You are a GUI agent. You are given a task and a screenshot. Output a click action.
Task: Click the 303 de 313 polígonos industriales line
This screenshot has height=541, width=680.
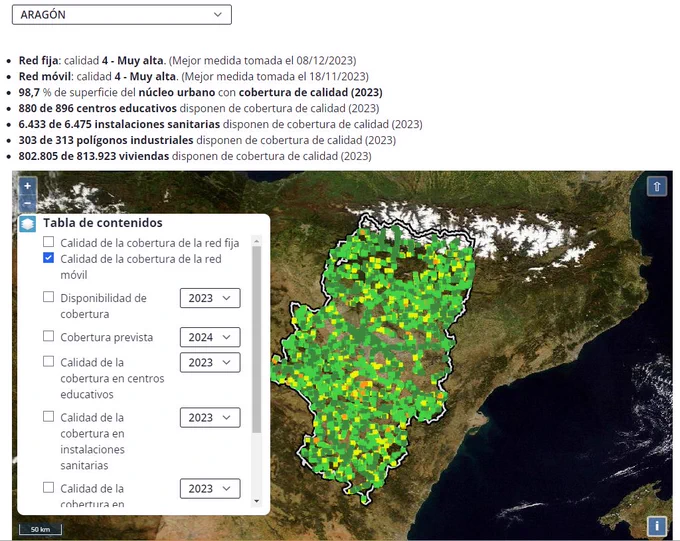click(207, 140)
